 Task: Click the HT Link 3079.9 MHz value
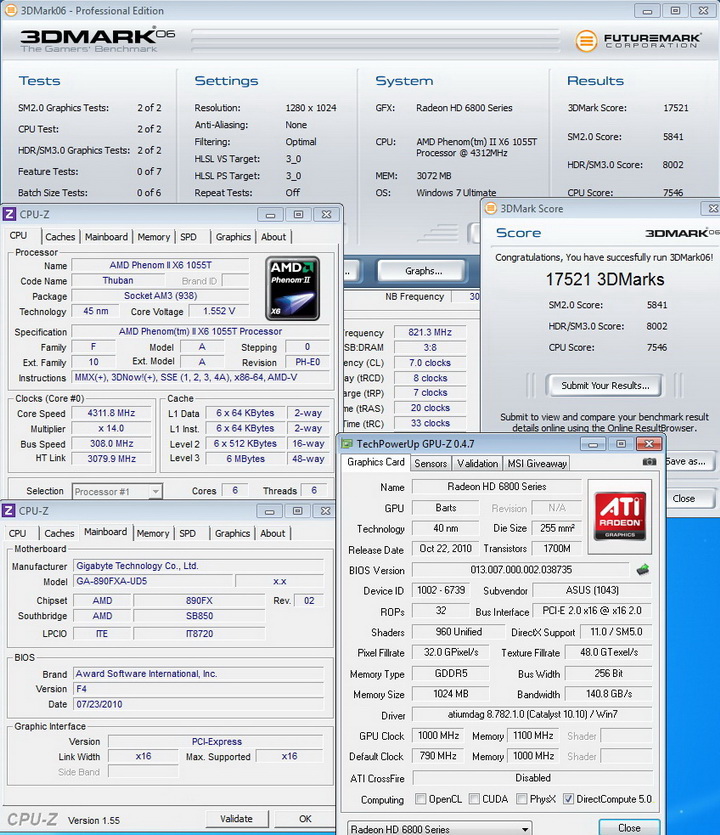point(111,459)
